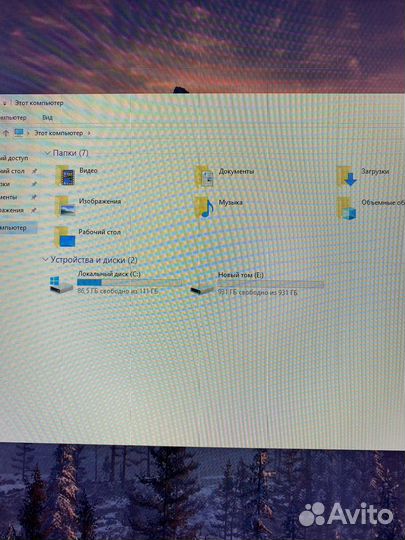Click pin icon next to sidebar Рабочий стол

pyautogui.click(x=34, y=171)
